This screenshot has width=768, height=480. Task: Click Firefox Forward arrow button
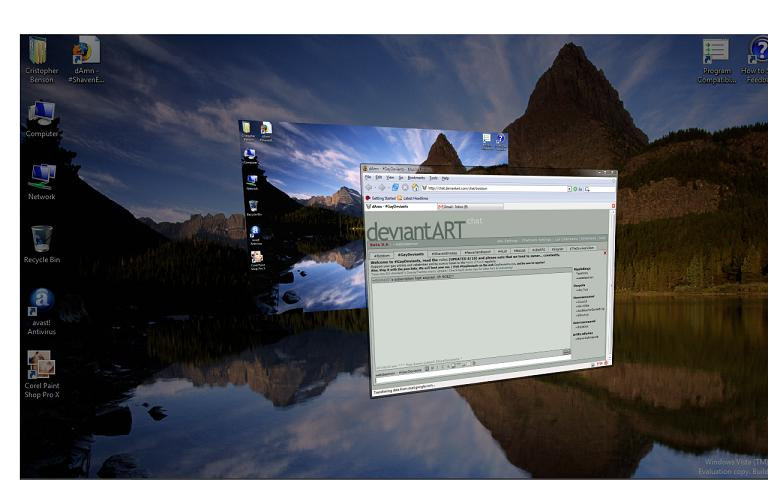pyautogui.click(x=382, y=187)
